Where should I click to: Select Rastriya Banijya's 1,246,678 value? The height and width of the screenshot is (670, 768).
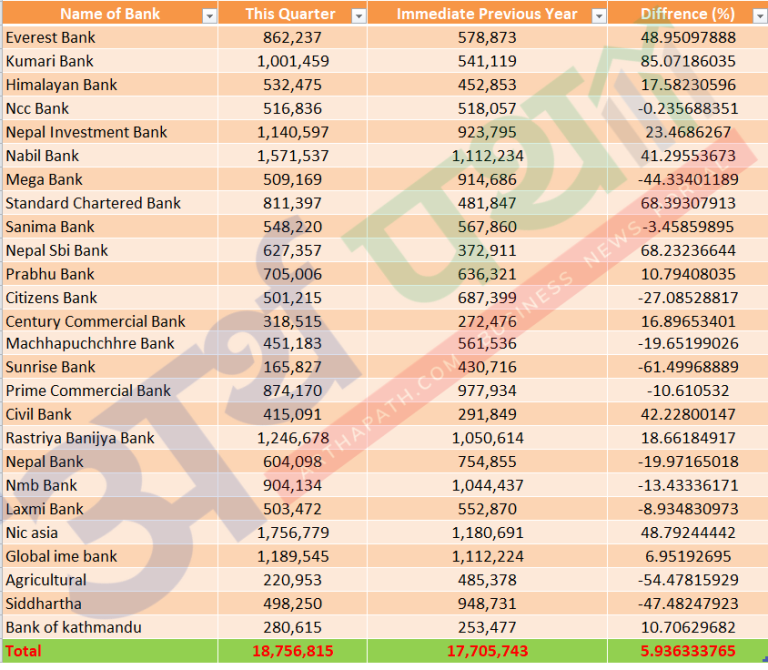click(x=292, y=438)
